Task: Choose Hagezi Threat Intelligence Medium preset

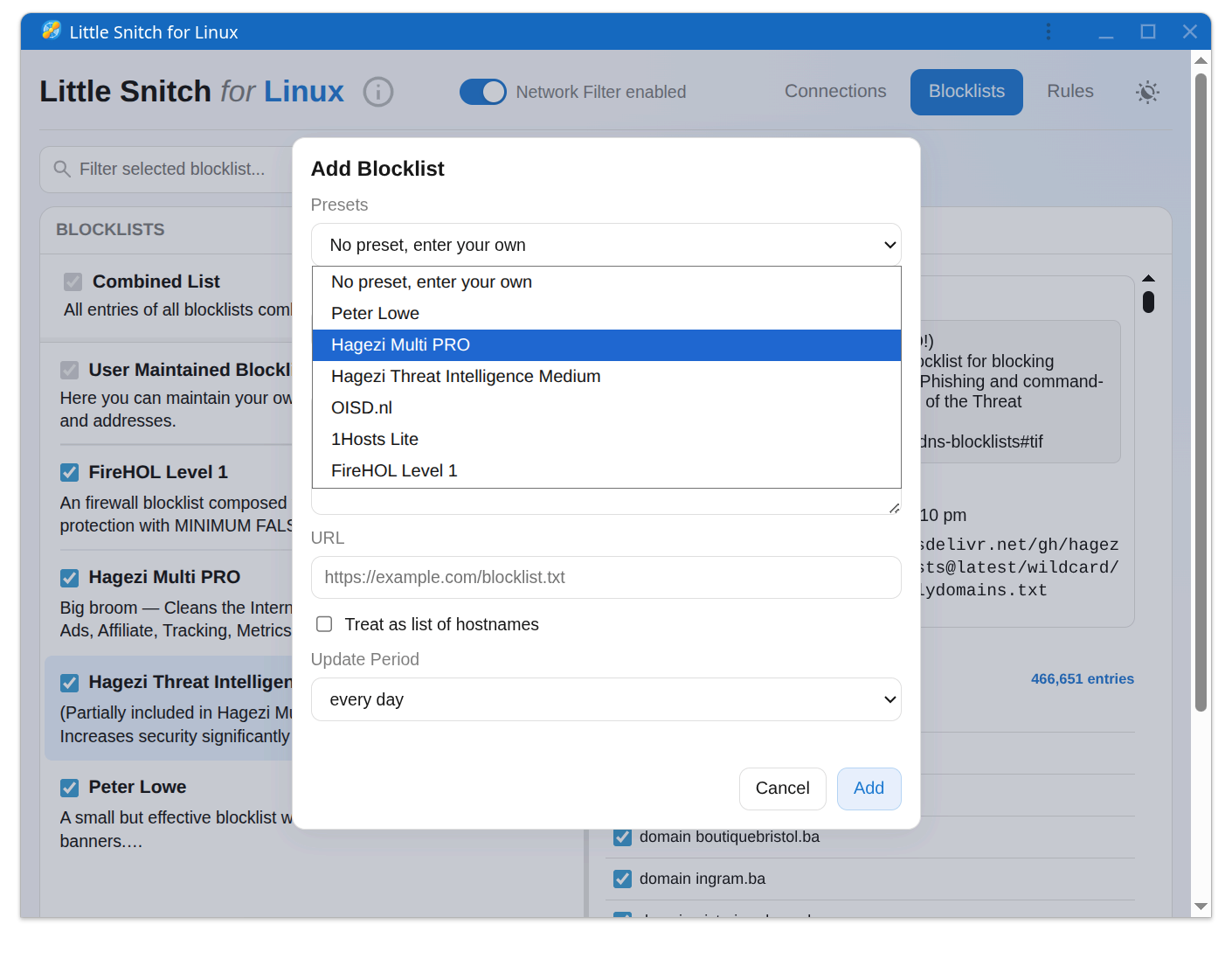Action: (x=606, y=377)
